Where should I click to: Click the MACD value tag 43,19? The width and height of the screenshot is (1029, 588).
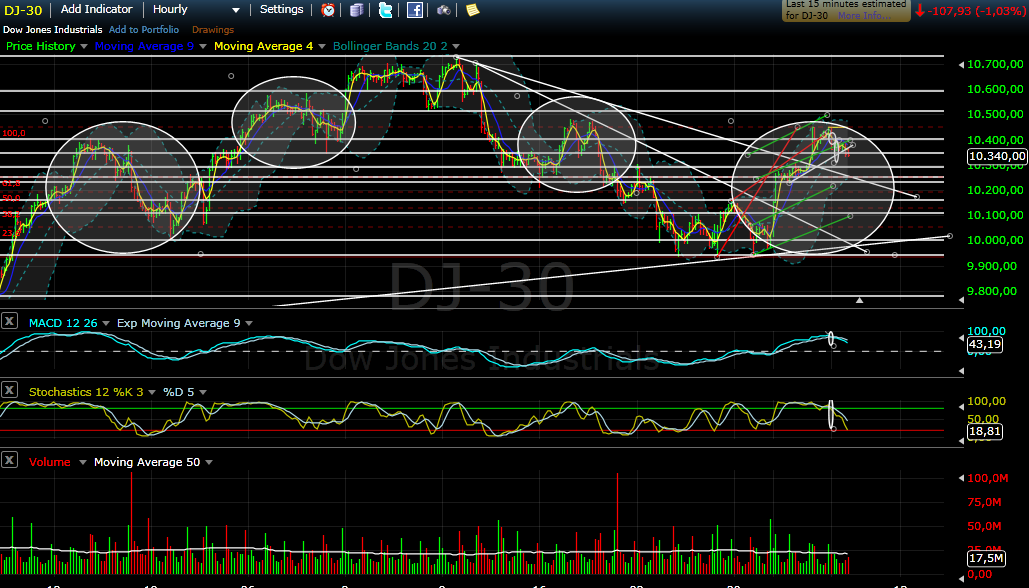(x=984, y=345)
